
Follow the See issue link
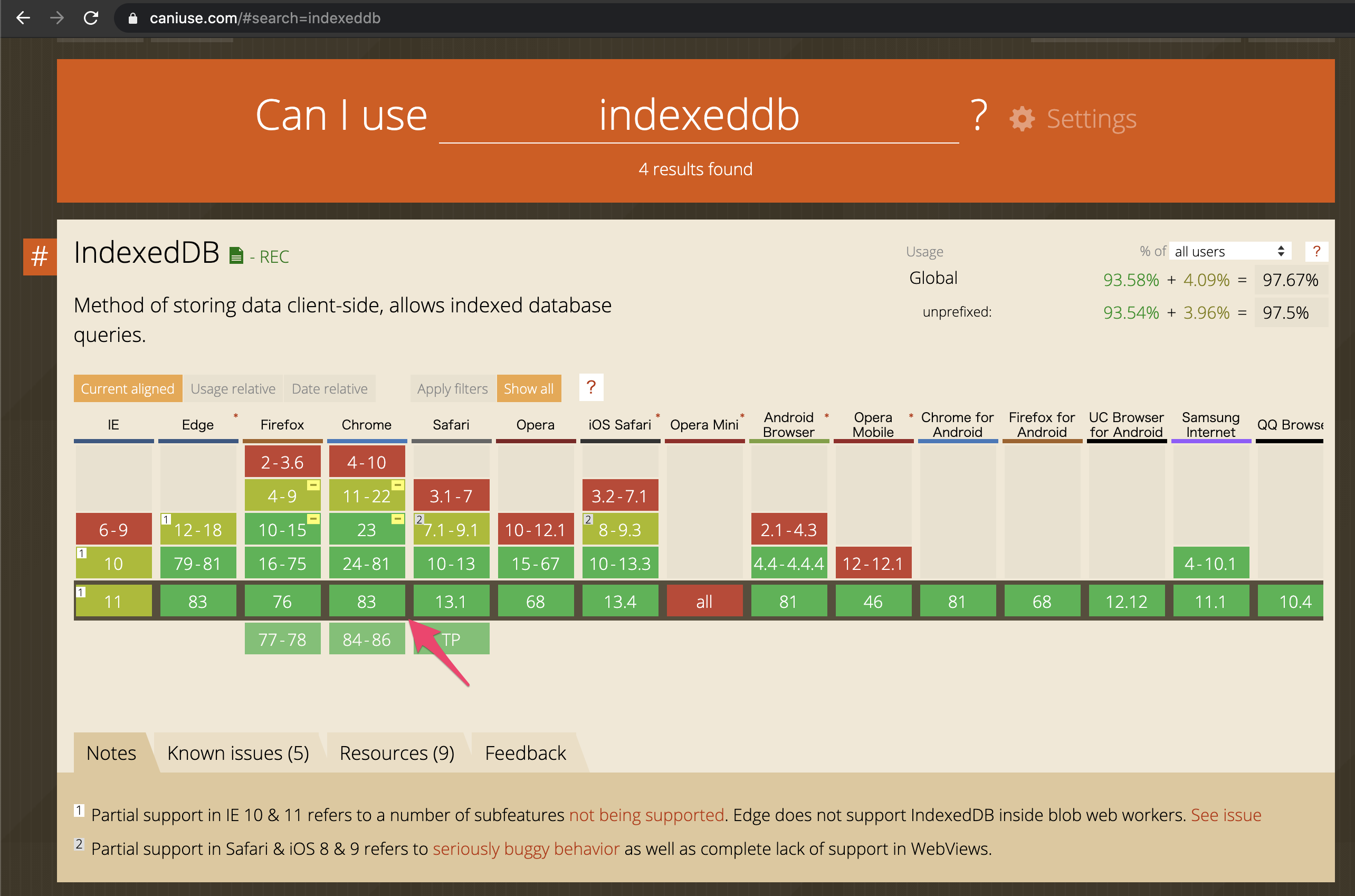pos(1225,814)
